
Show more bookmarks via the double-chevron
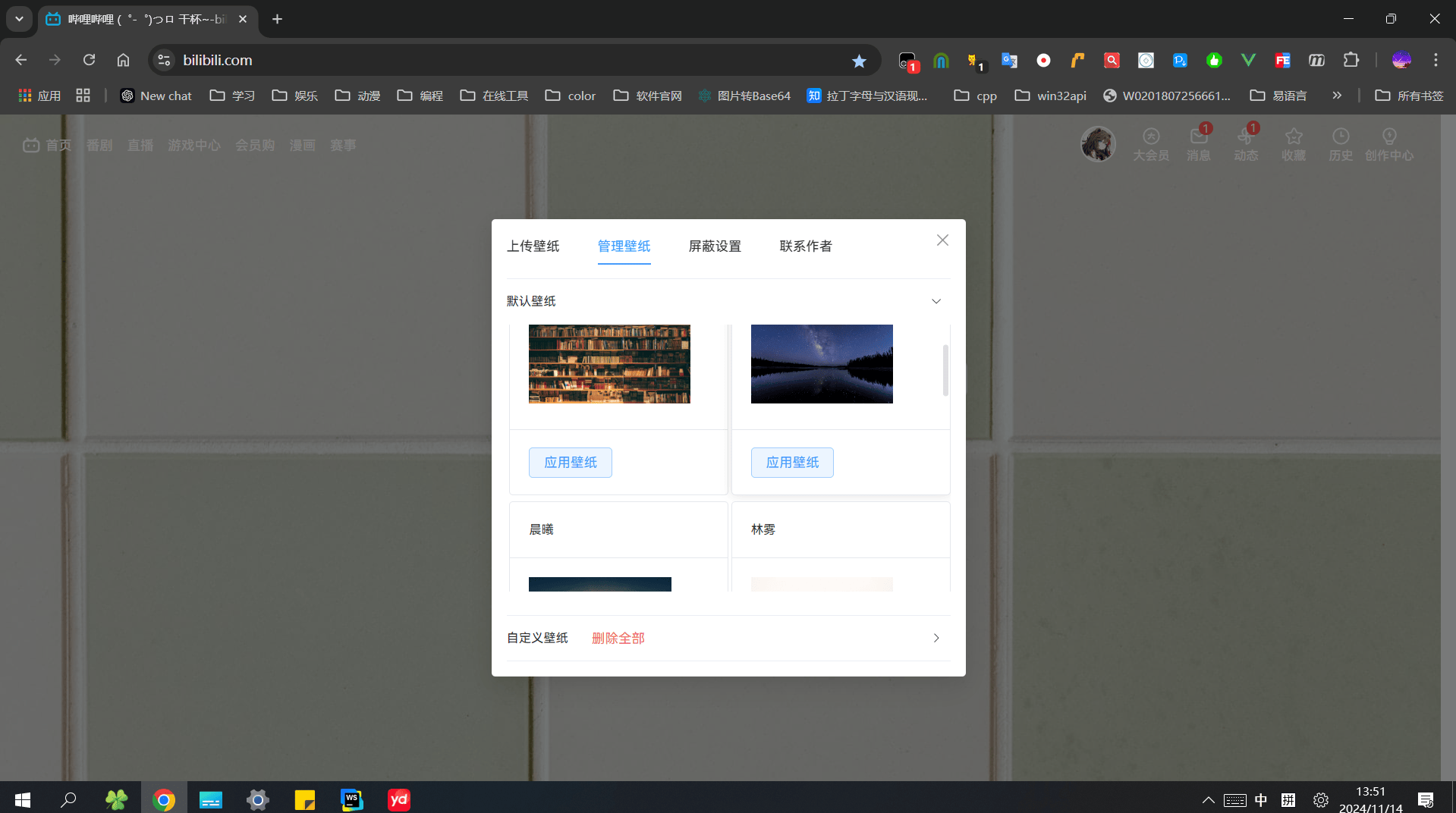coord(1337,96)
